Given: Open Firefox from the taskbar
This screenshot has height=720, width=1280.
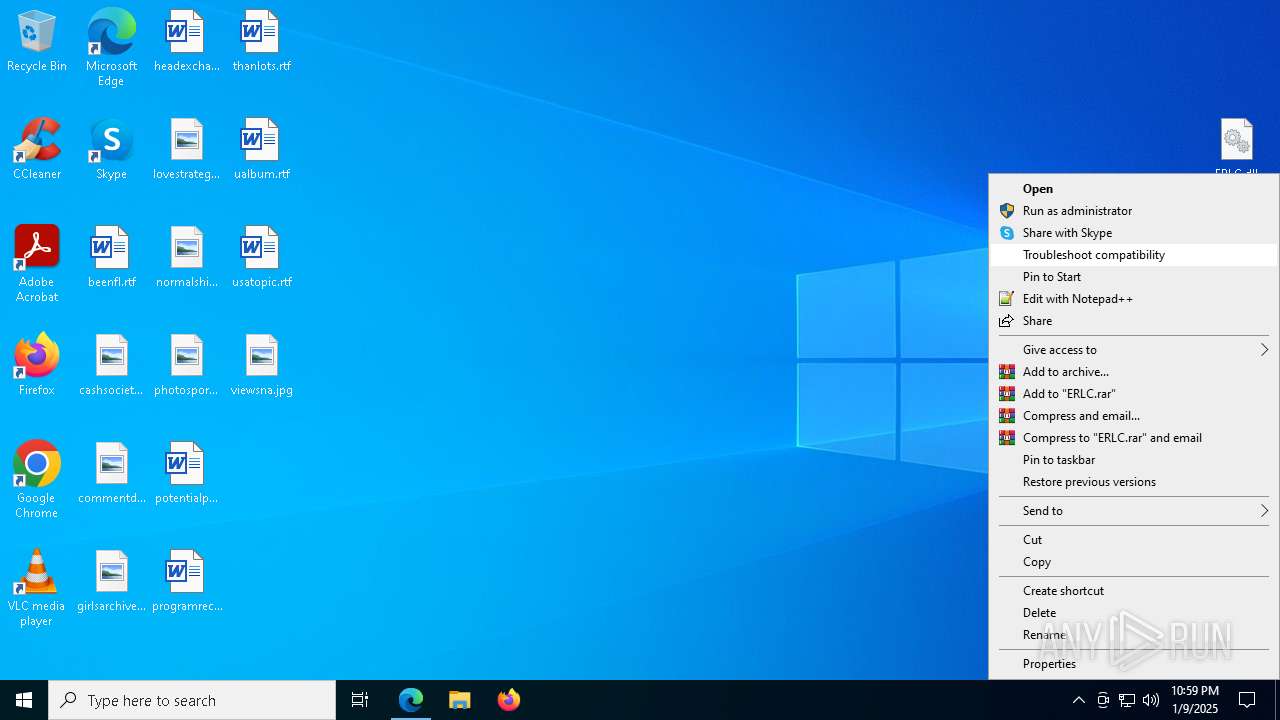Looking at the screenshot, I should (x=509, y=700).
